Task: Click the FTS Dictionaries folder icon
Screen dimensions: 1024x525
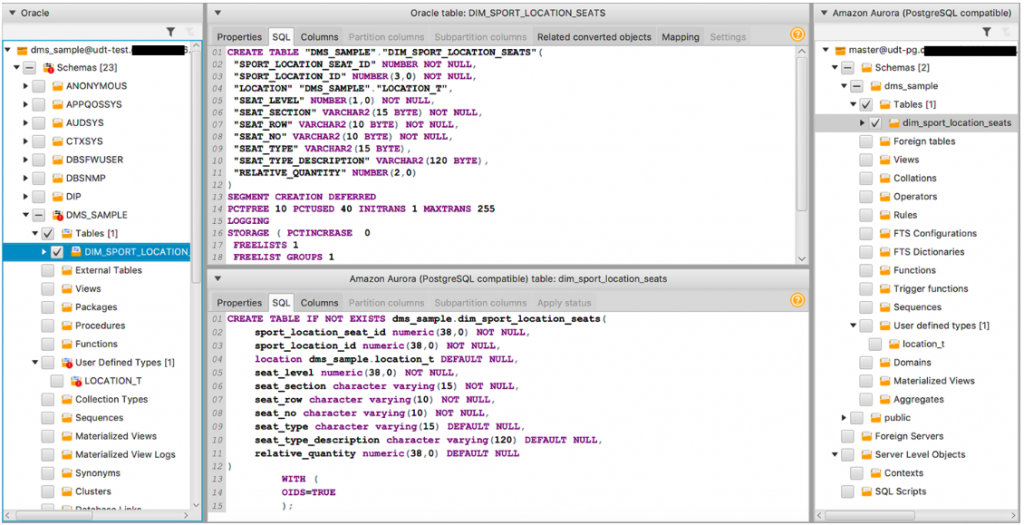Action: (885, 251)
